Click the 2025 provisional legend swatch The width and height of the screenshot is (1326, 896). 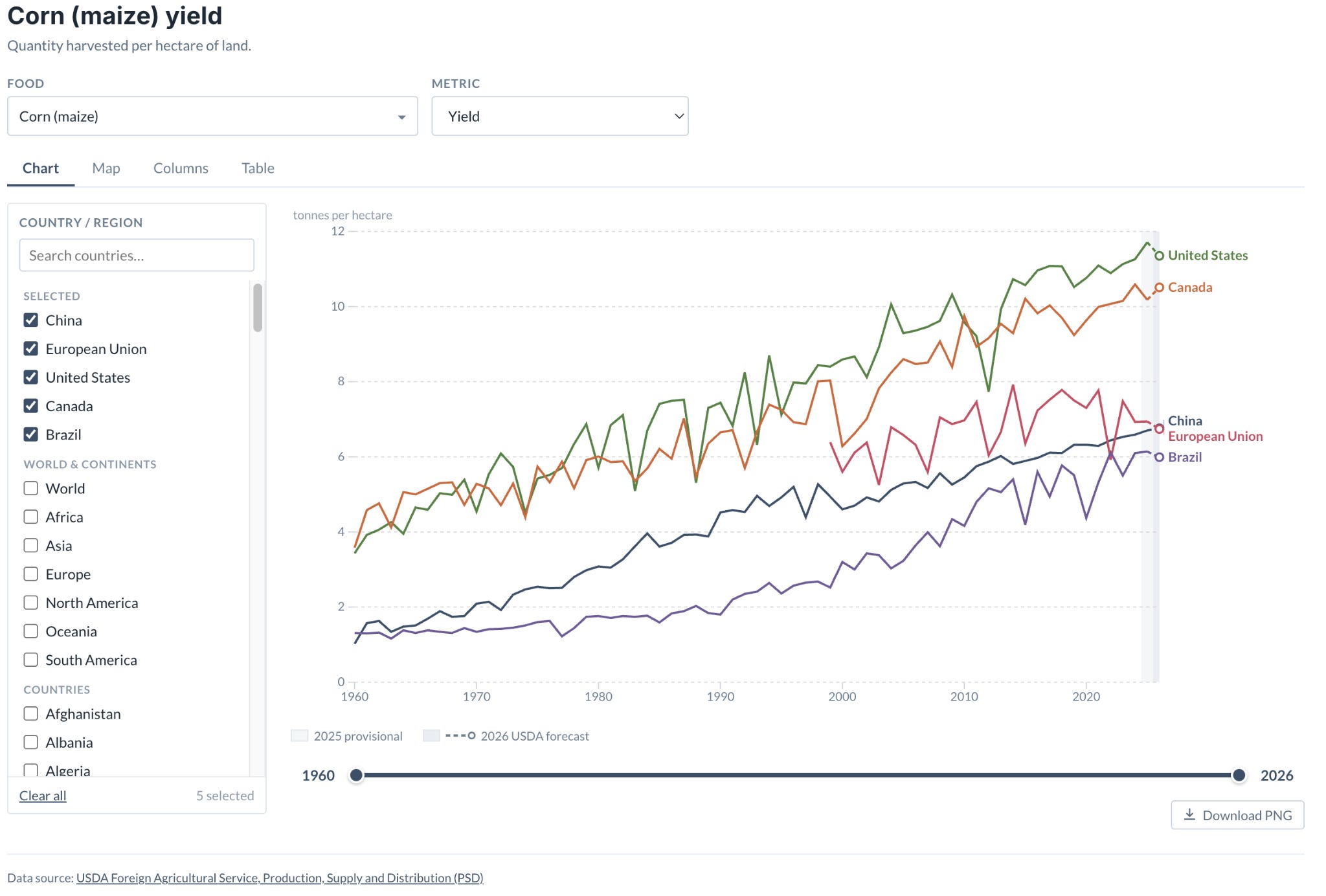299,735
